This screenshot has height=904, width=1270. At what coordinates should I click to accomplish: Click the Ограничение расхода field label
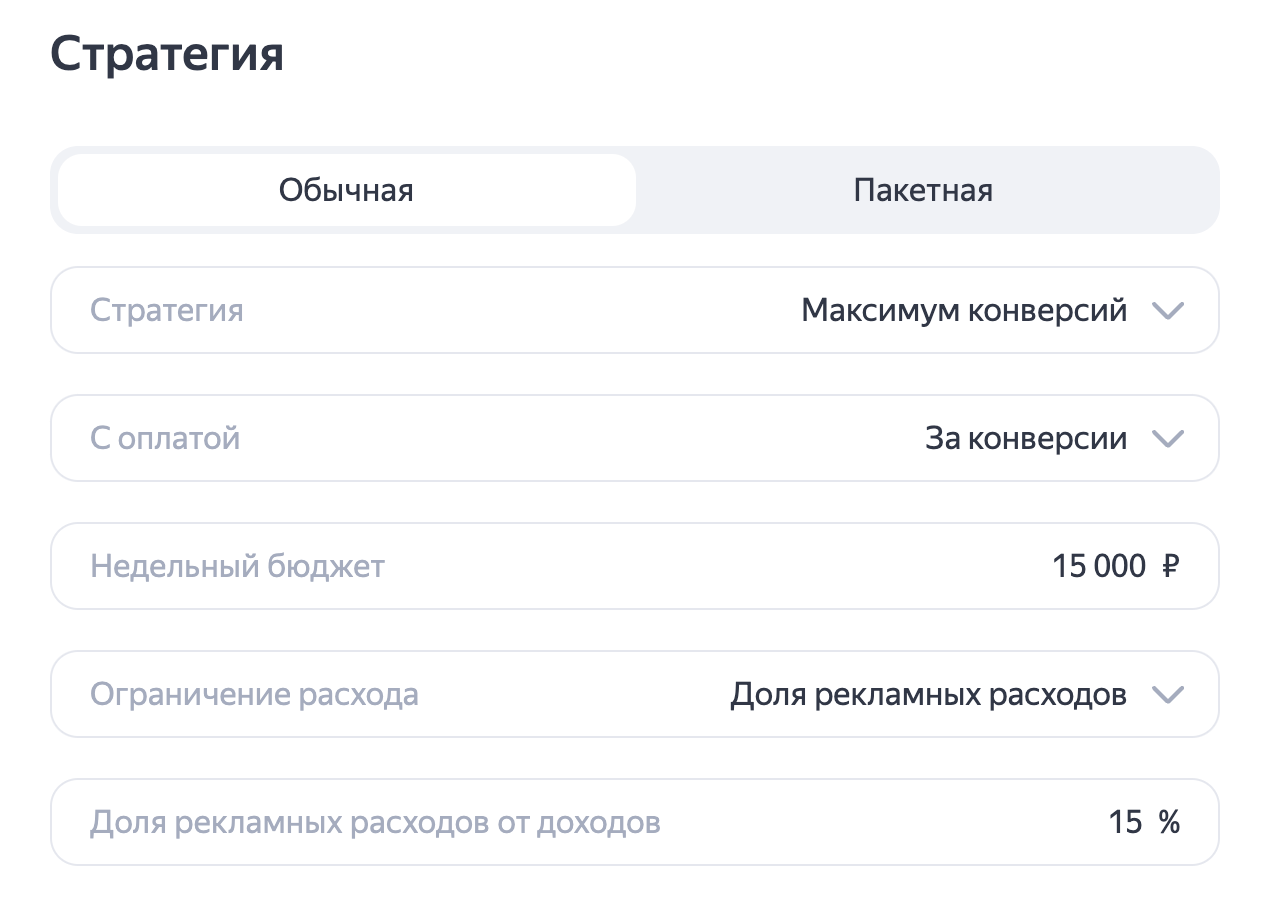[x=254, y=694]
